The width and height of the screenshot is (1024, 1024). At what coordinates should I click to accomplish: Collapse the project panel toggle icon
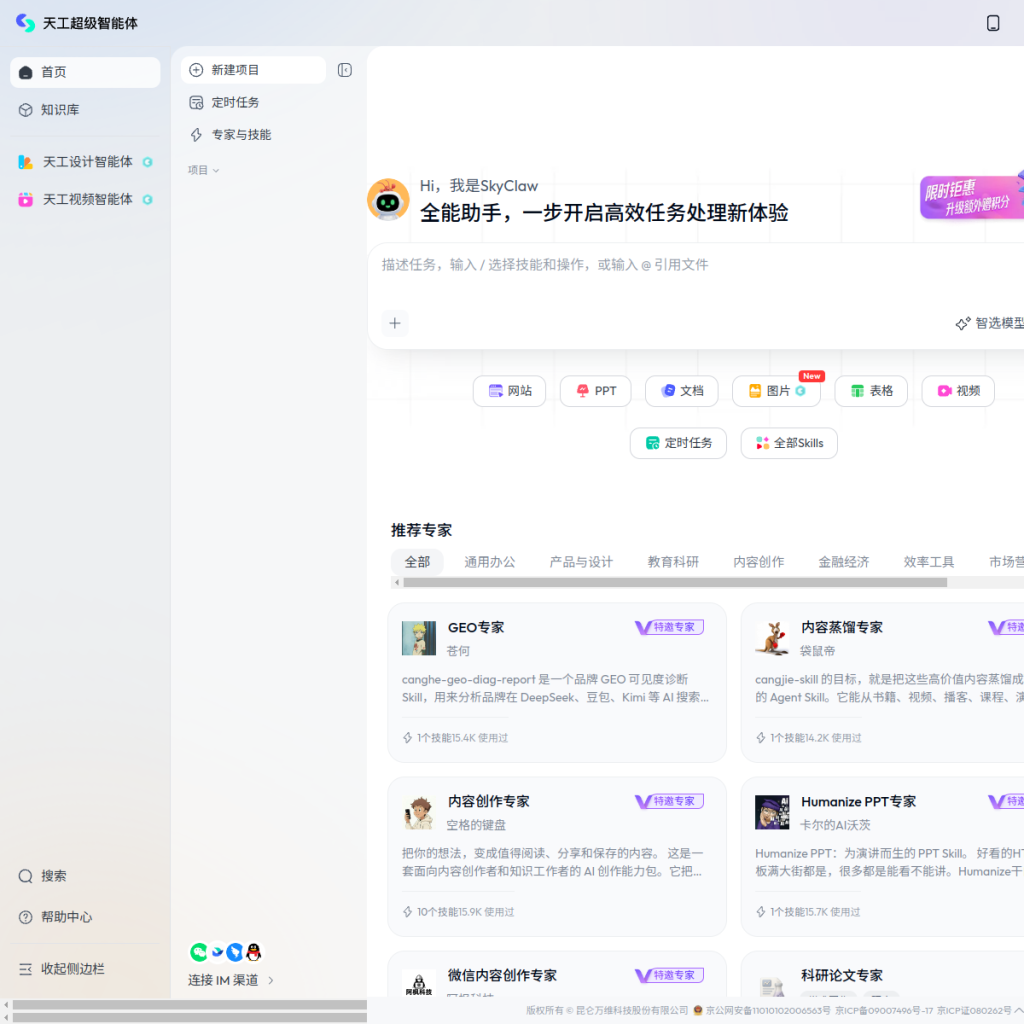click(x=344, y=70)
